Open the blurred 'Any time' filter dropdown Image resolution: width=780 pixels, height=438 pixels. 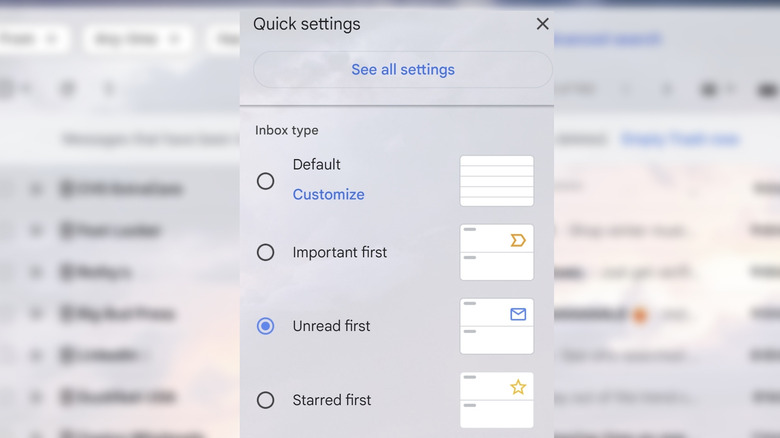click(138, 40)
